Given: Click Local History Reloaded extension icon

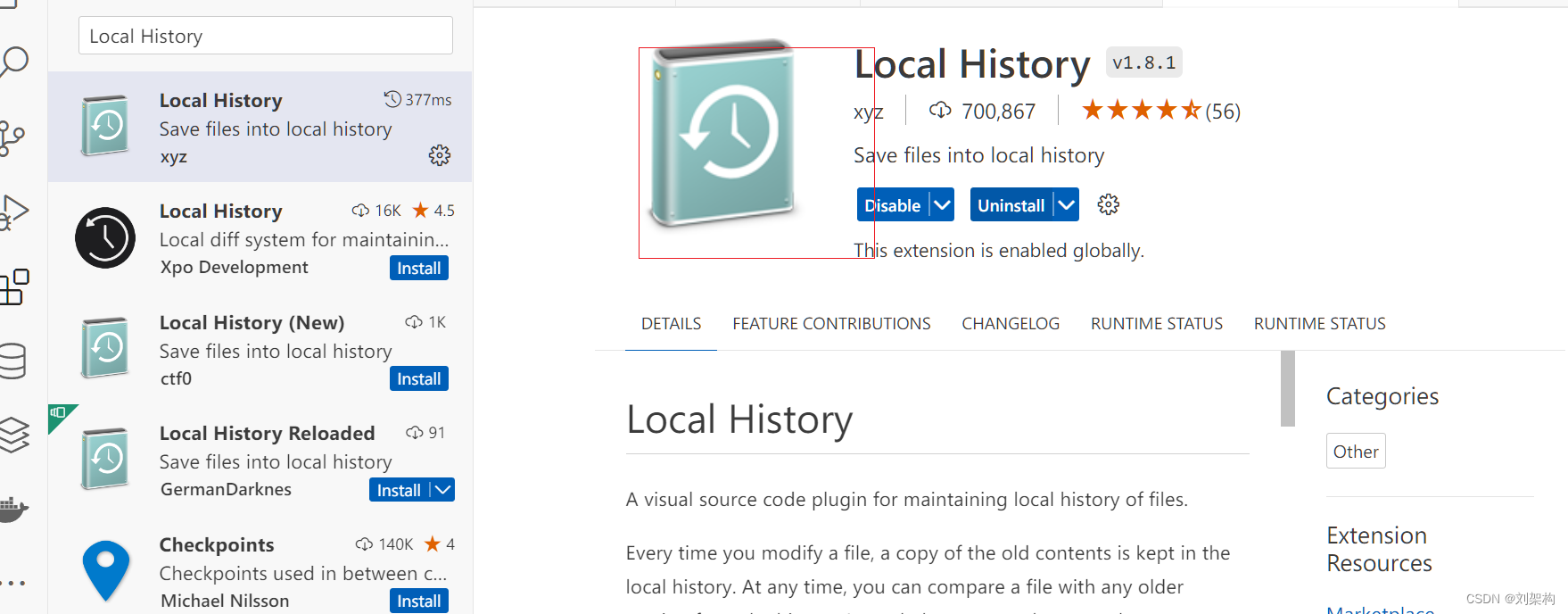Looking at the screenshot, I should pyautogui.click(x=105, y=459).
